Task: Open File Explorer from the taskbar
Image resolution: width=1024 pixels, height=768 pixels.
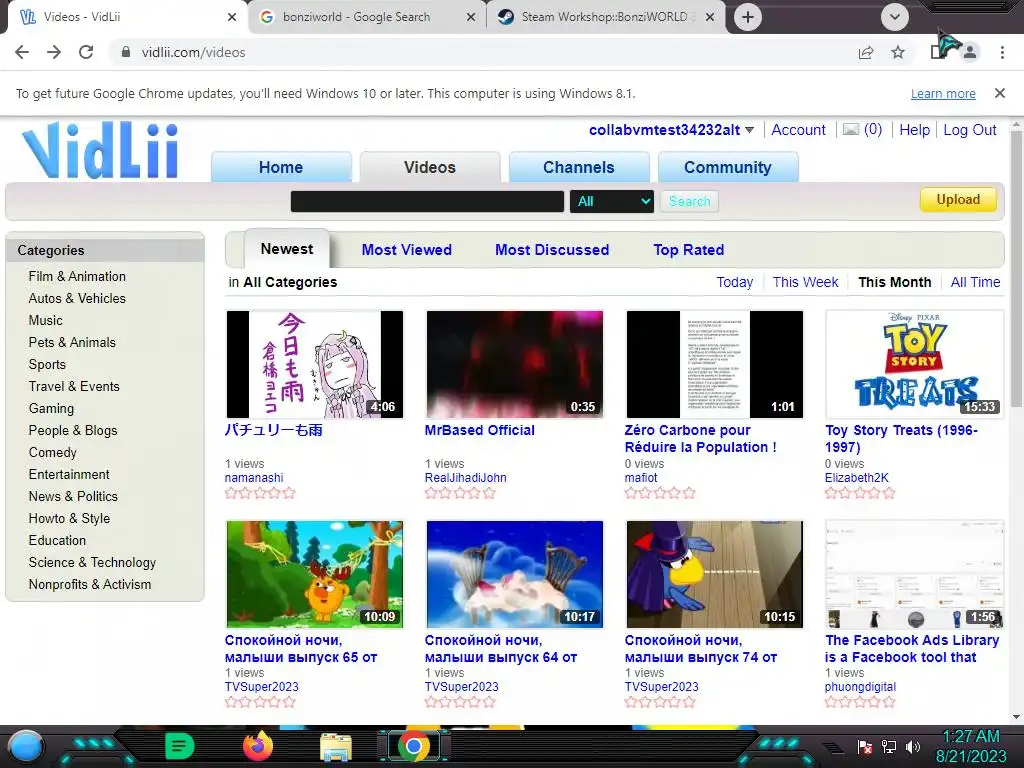Action: click(336, 747)
